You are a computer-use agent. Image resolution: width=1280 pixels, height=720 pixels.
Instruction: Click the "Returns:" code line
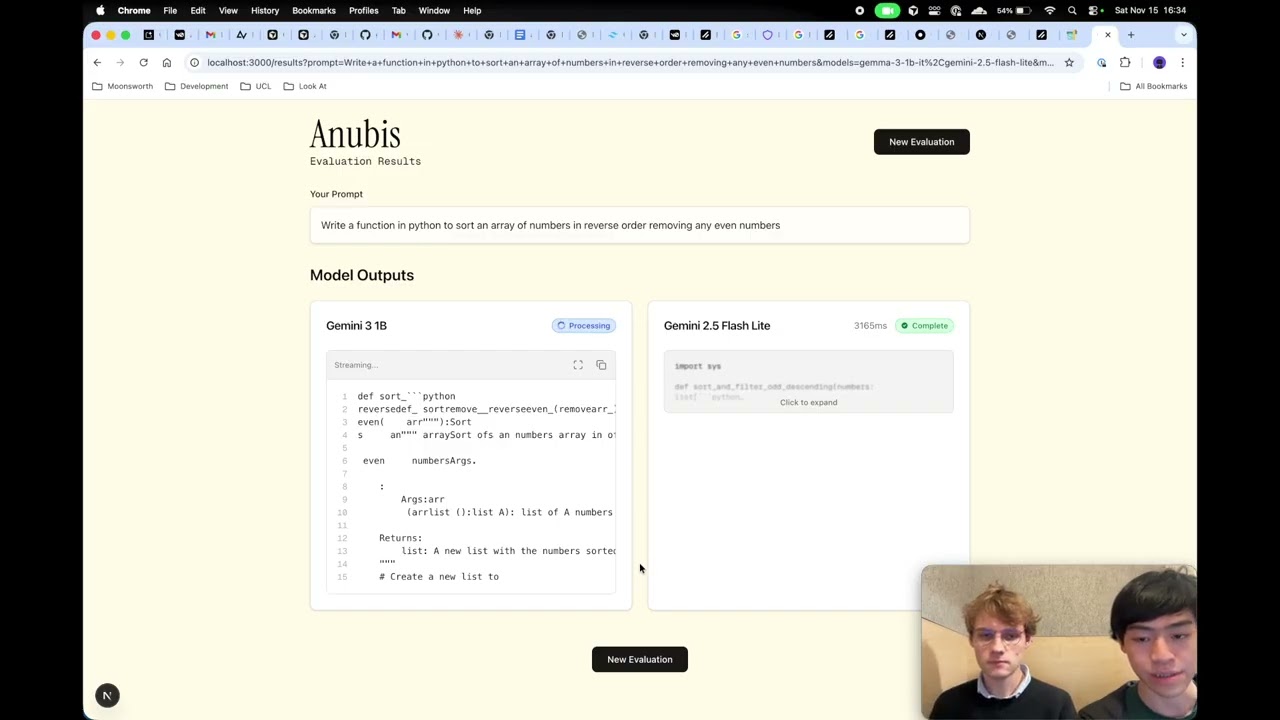pyautogui.click(x=400, y=538)
